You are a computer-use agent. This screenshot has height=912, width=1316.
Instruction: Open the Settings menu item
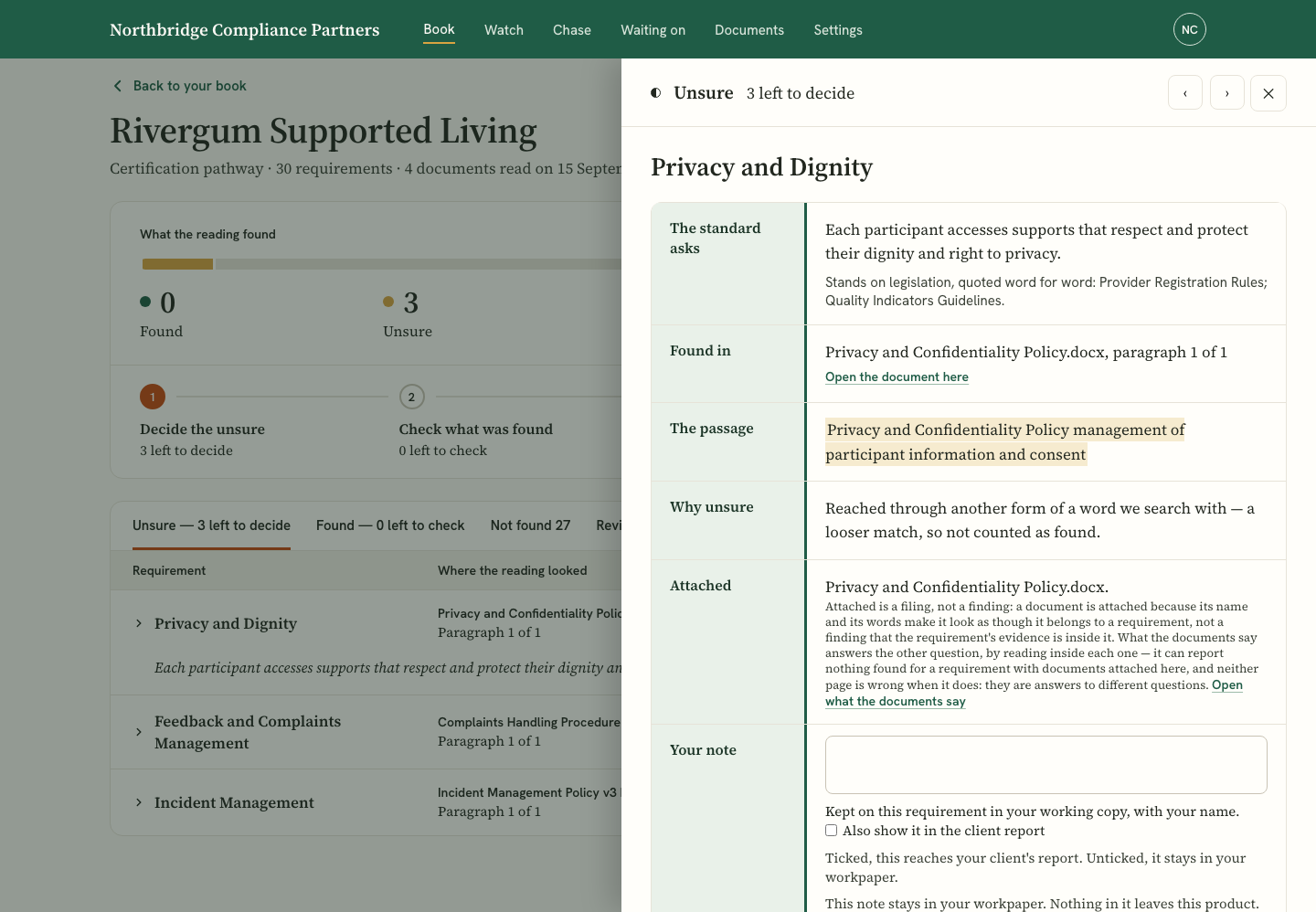click(838, 30)
